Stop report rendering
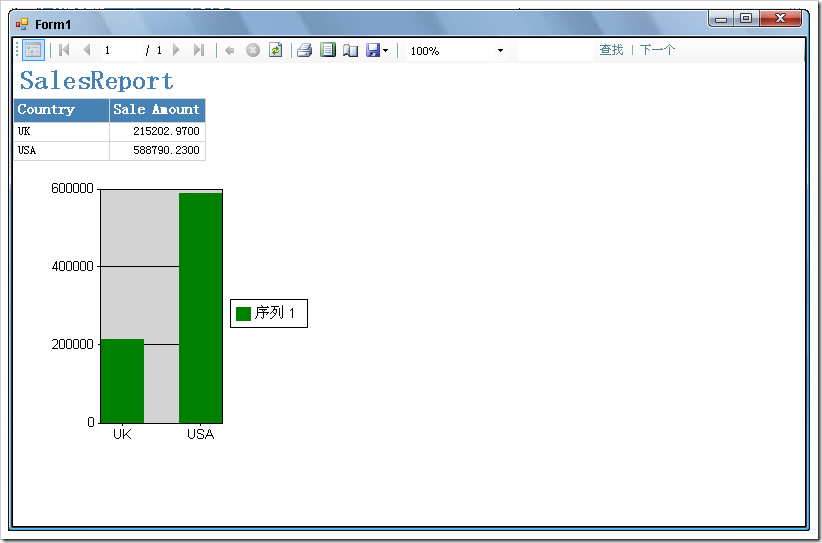Image resolution: width=822 pixels, height=543 pixels. point(253,50)
